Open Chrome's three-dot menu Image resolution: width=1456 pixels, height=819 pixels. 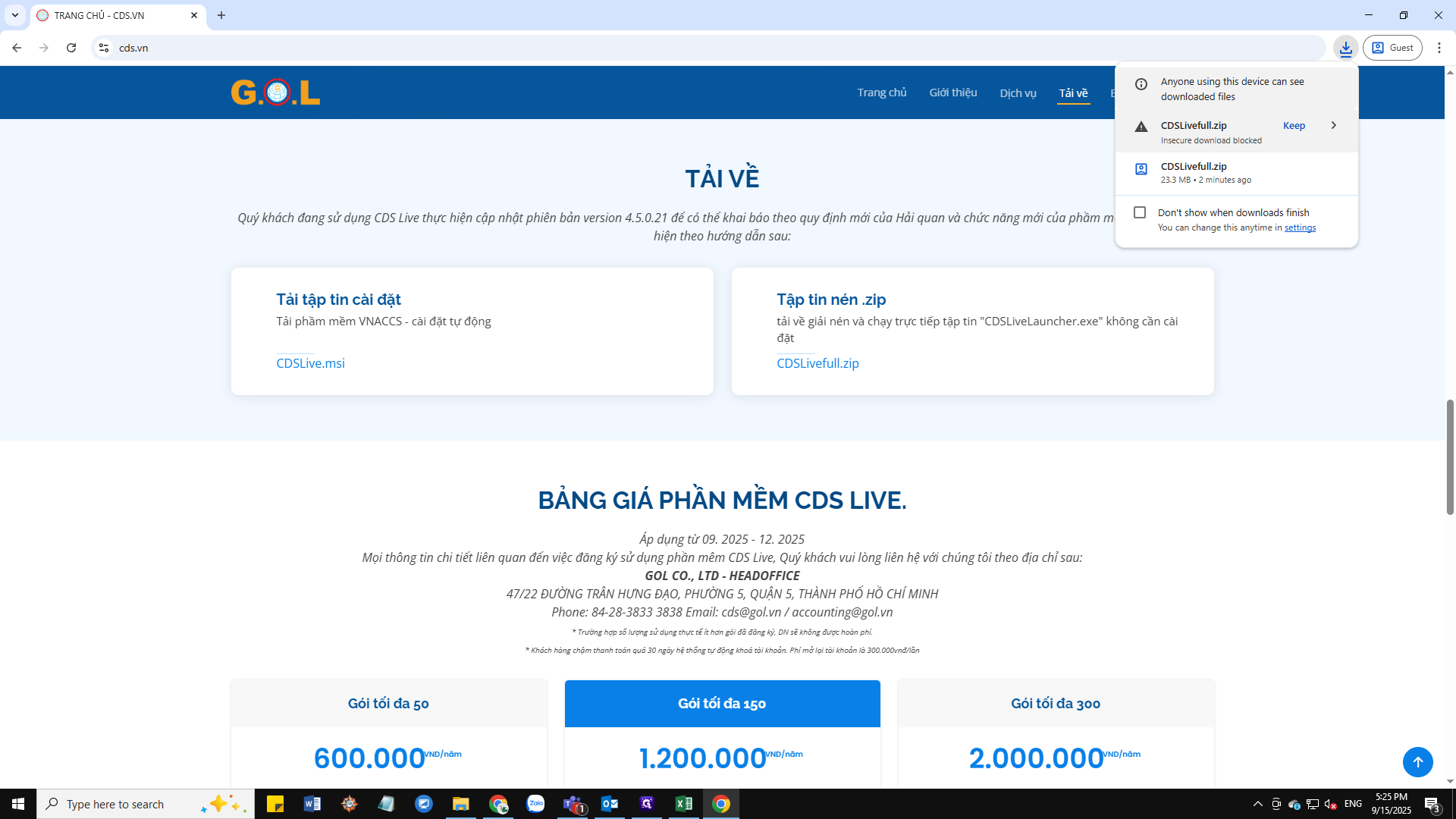(1440, 48)
